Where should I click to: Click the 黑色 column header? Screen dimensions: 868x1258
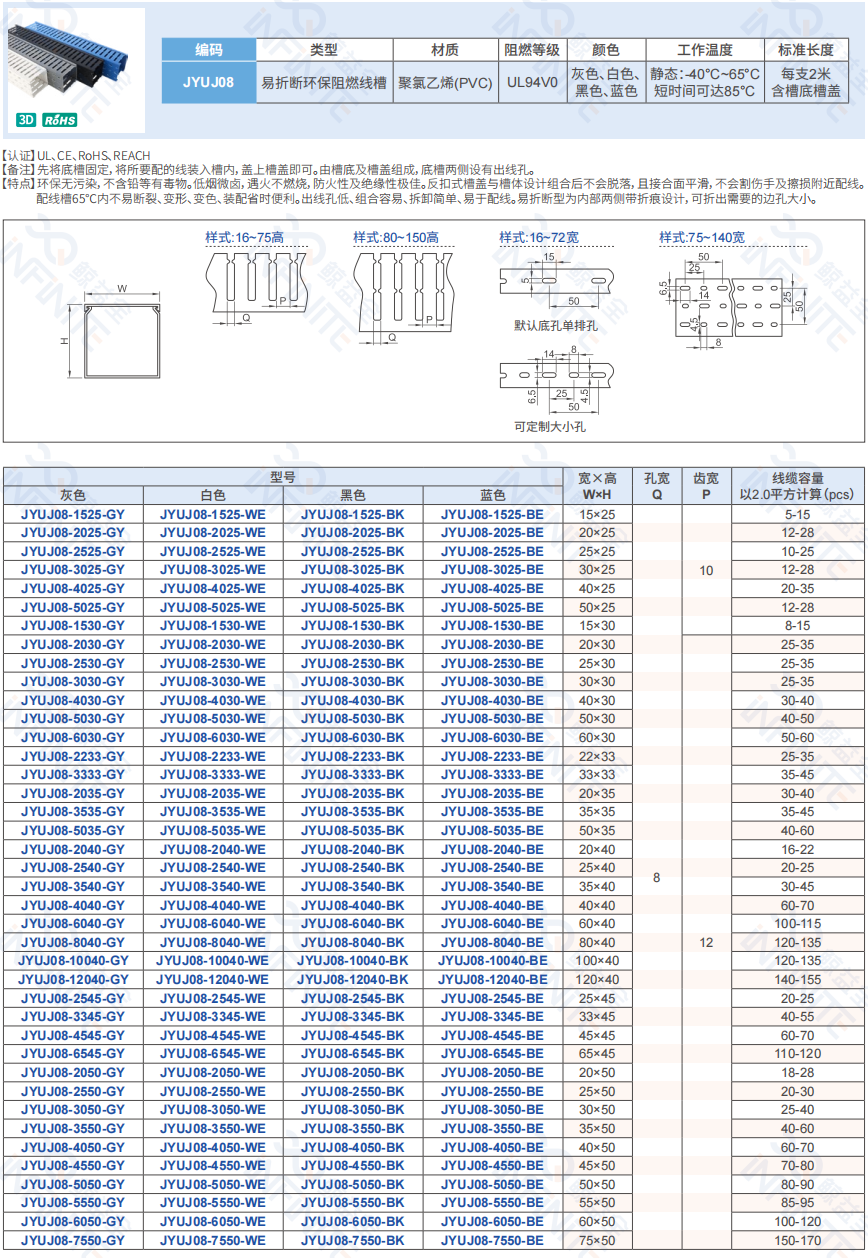[352, 495]
